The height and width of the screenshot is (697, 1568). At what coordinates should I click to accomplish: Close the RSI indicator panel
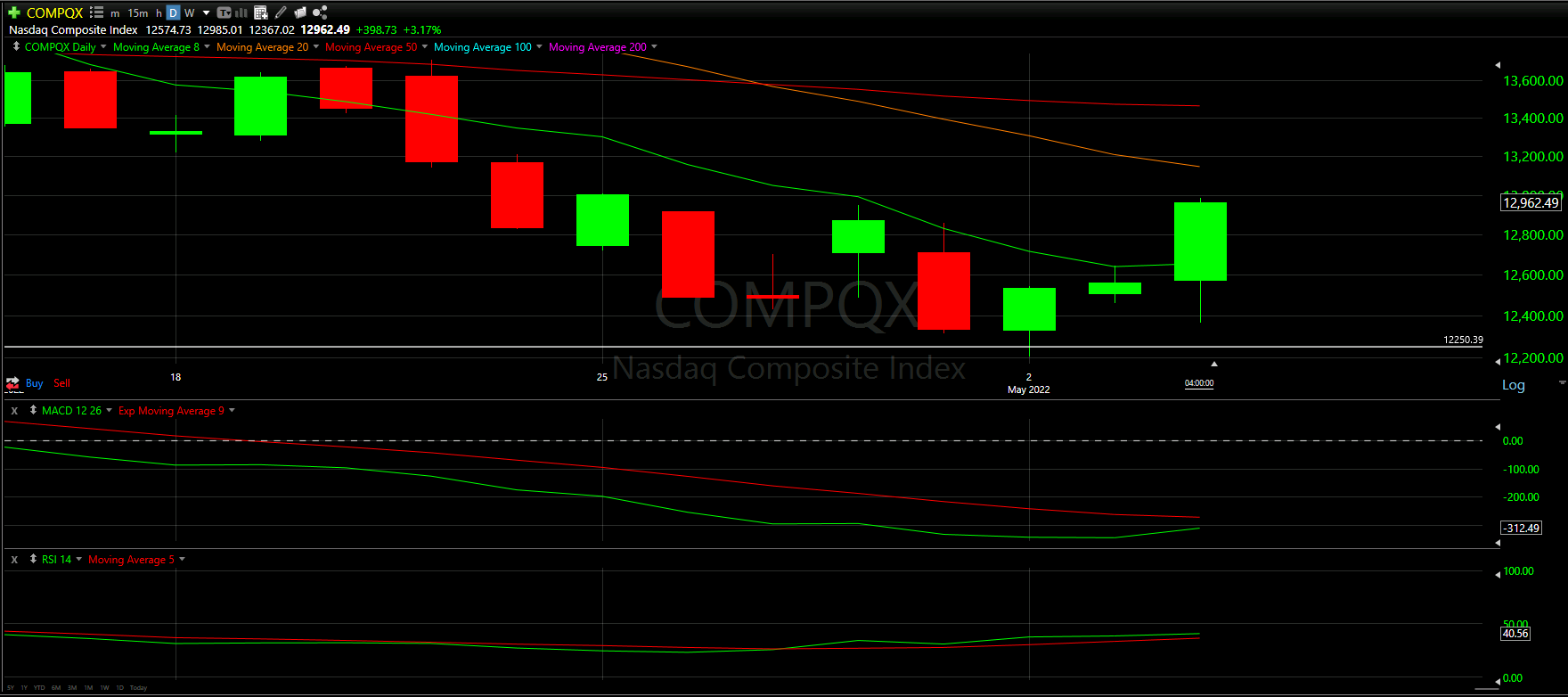pyautogui.click(x=14, y=560)
